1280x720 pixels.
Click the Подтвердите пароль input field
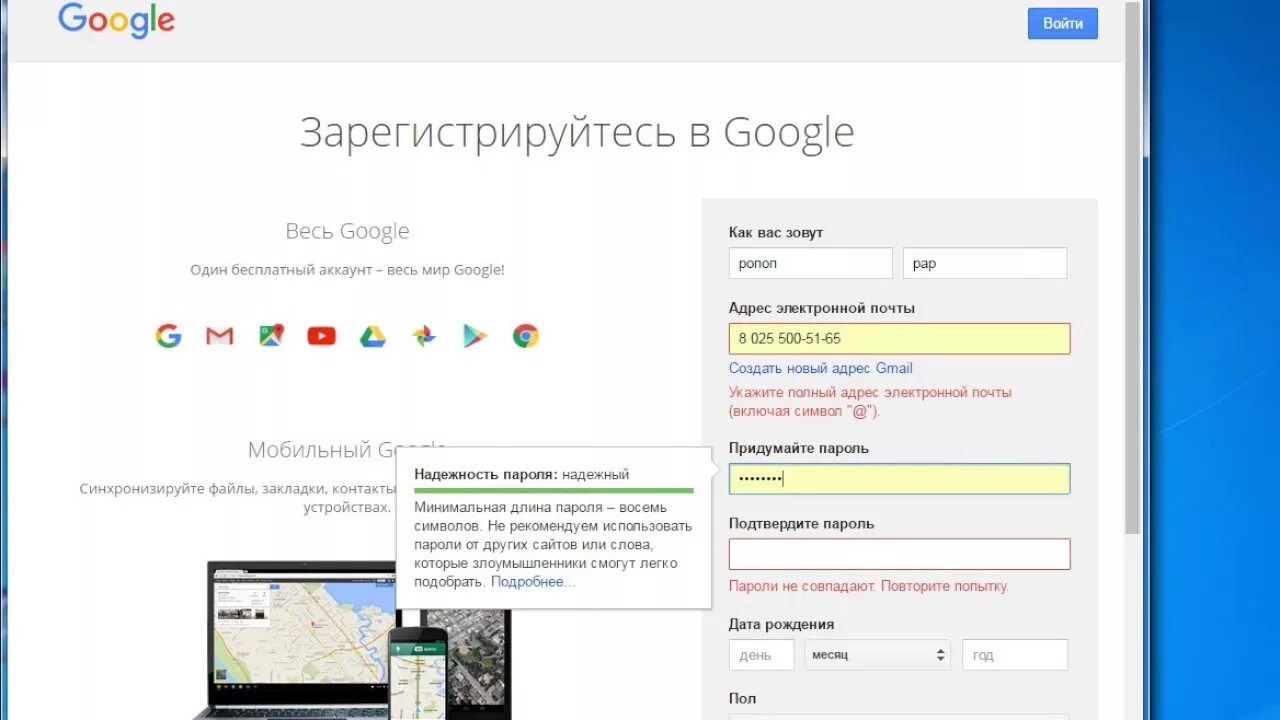coord(900,554)
